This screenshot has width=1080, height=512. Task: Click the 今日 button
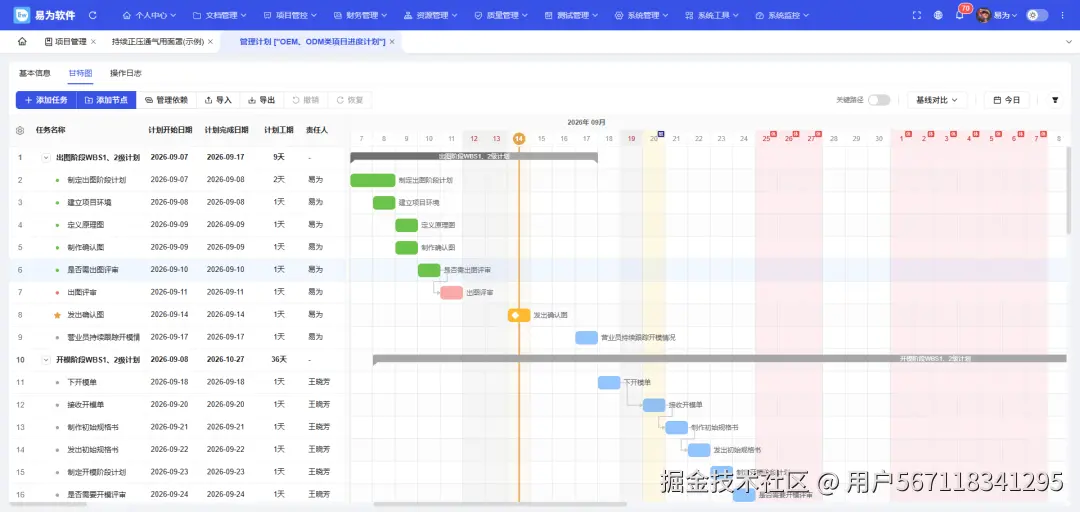1006,100
